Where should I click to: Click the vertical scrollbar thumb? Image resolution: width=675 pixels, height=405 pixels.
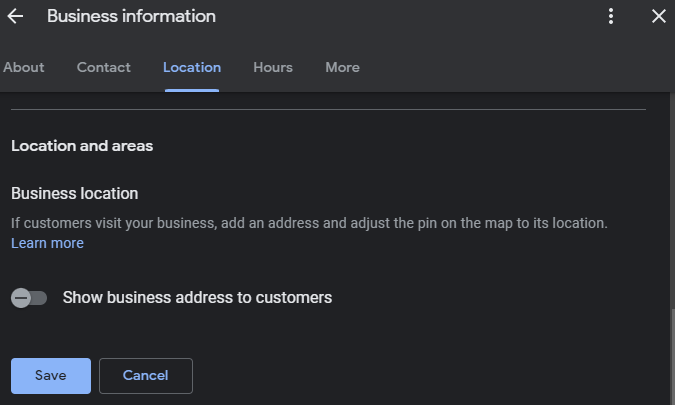[x=672, y=356]
